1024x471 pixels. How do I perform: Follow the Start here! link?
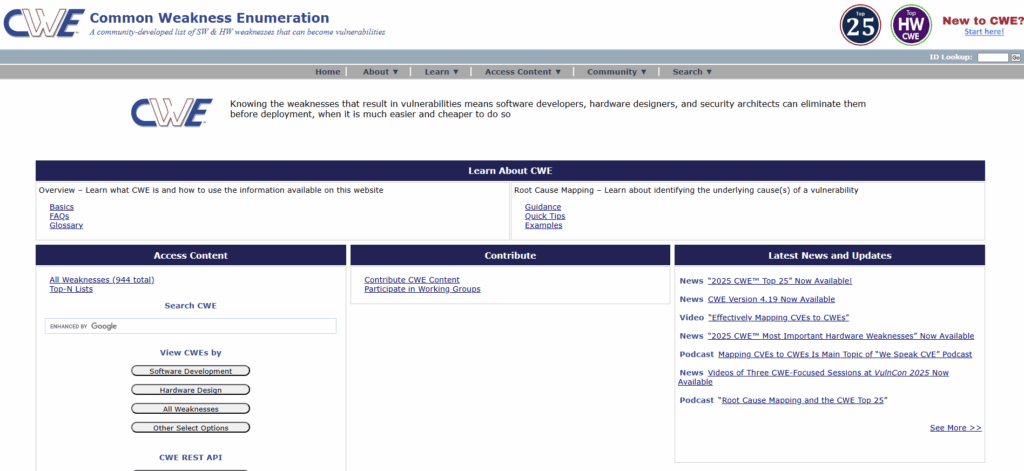(x=983, y=32)
